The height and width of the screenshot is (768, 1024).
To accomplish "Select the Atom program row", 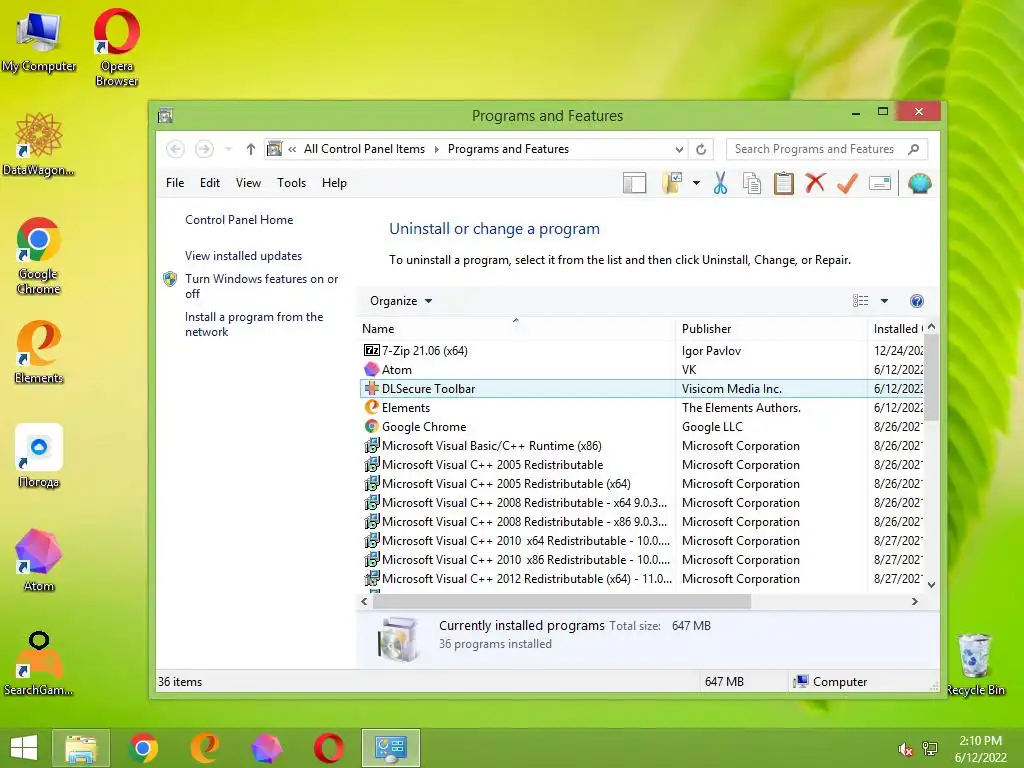I will [x=642, y=370].
